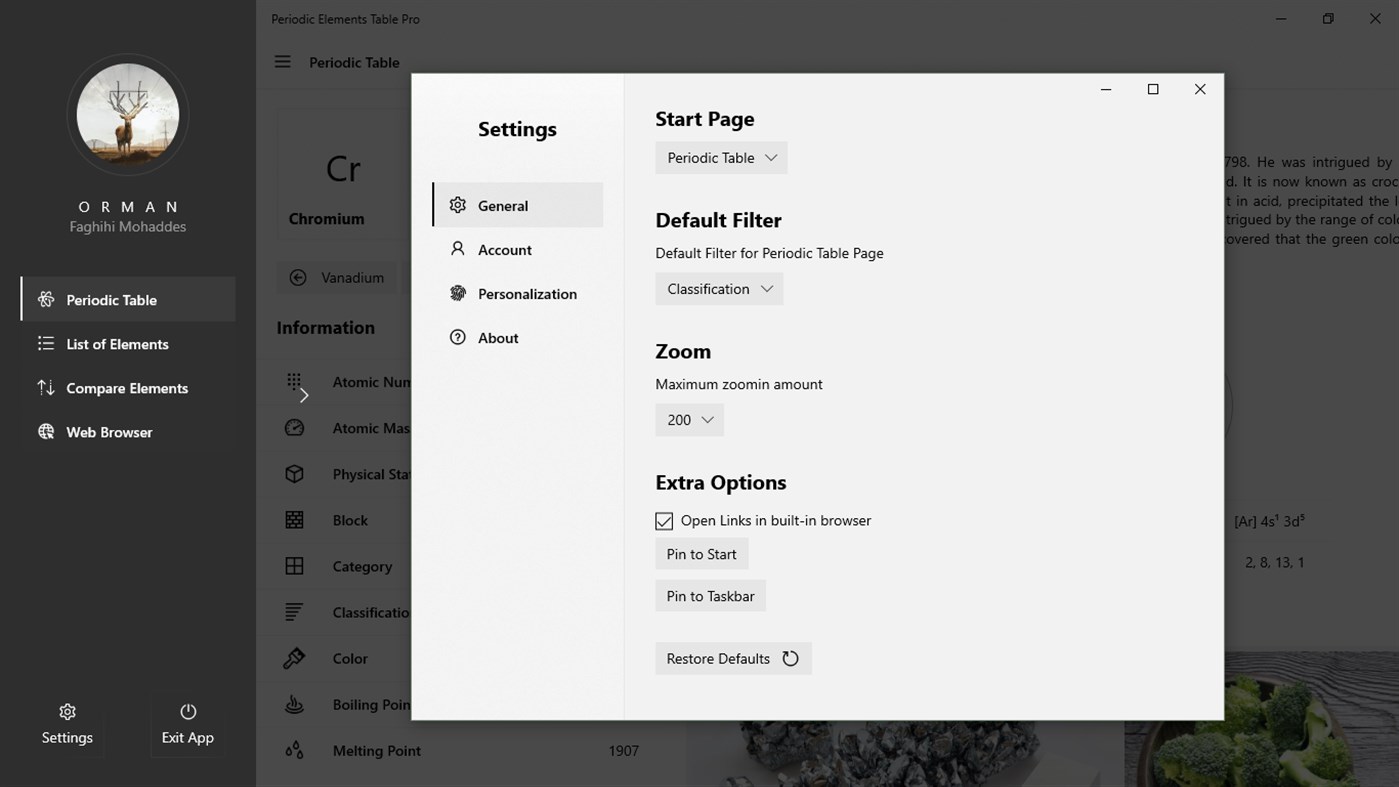Click the Exit App button

click(188, 724)
